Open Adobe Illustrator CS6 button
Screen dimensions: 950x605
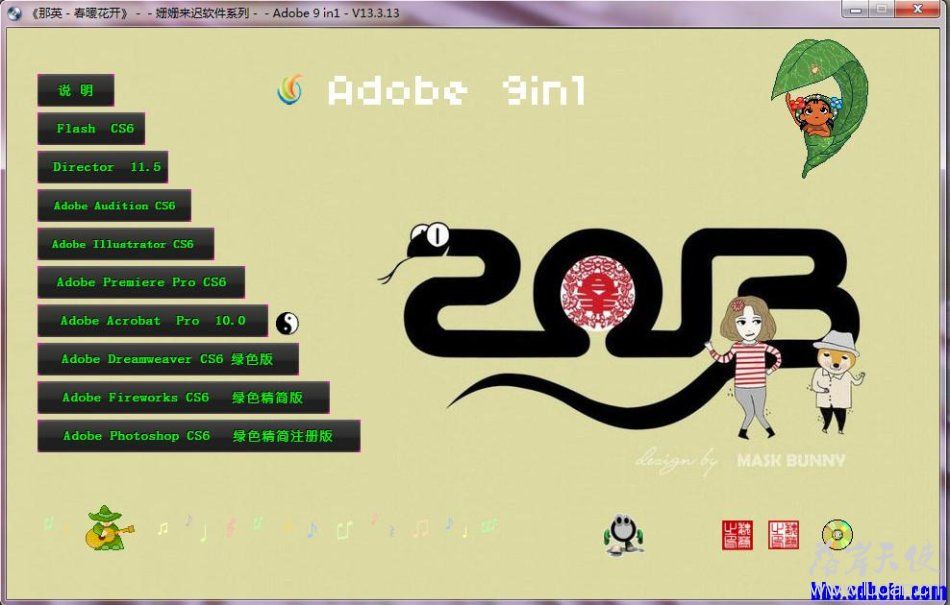pos(125,244)
